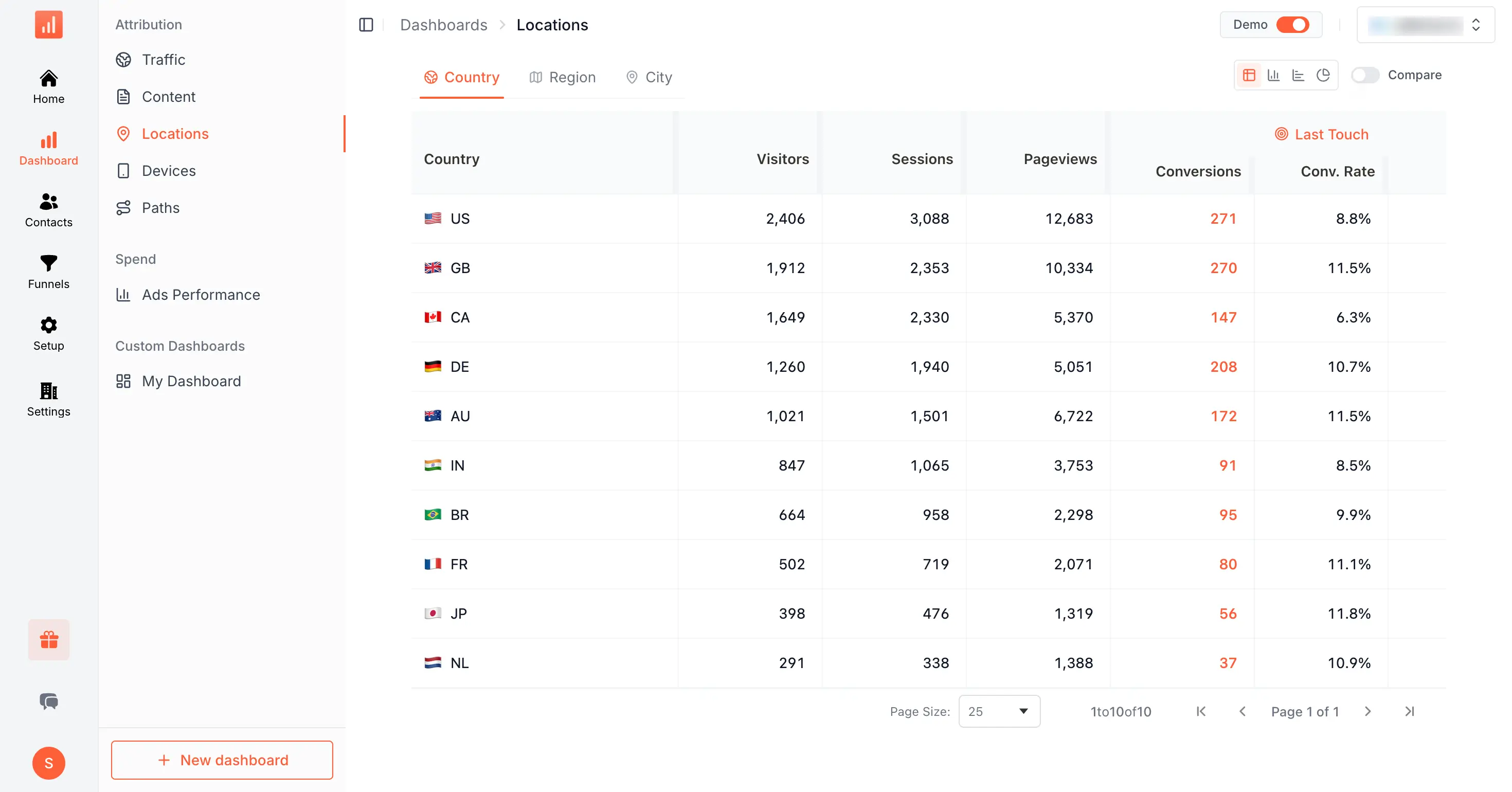The width and height of the screenshot is (1512, 792).
Task: Collapse sidebar panel toggle icon
Action: coord(366,25)
